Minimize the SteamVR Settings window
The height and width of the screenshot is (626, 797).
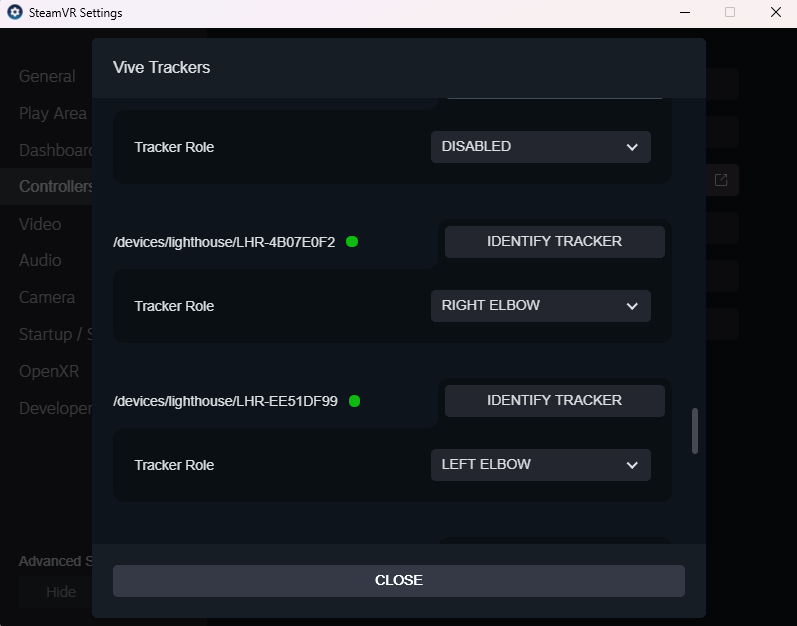[x=685, y=12]
